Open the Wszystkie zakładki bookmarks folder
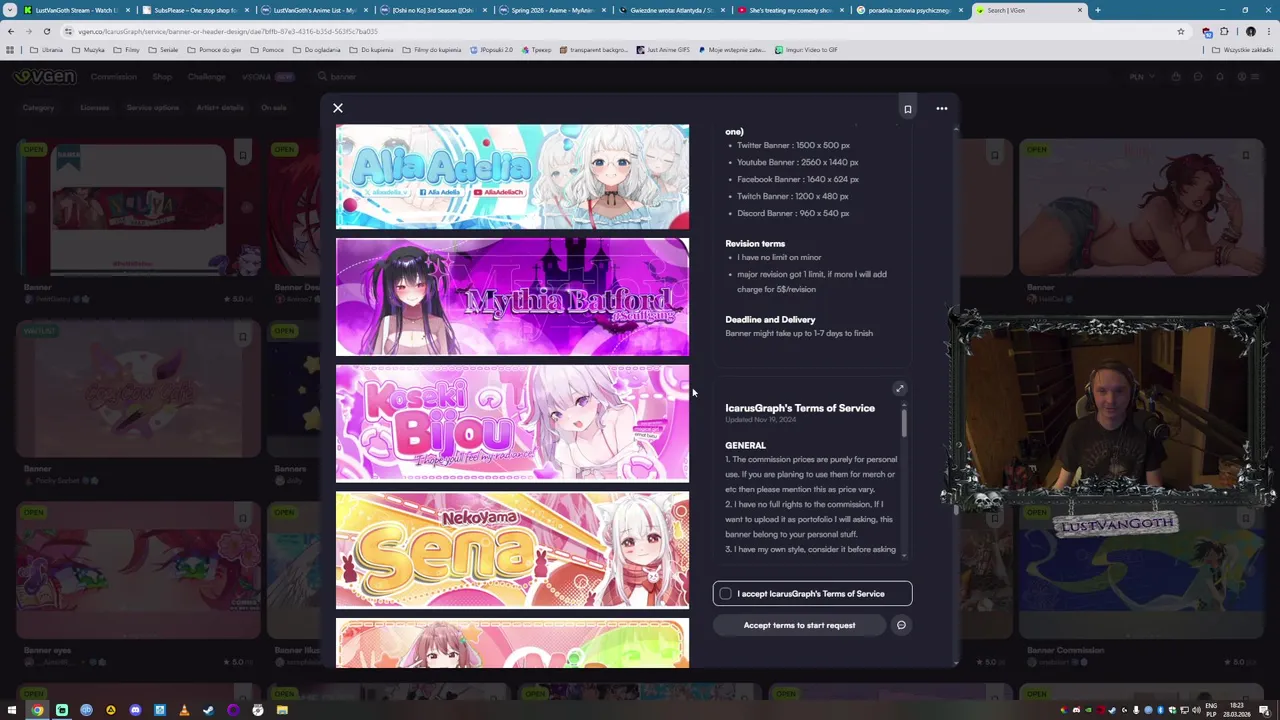The image size is (1280, 720). tap(1243, 50)
